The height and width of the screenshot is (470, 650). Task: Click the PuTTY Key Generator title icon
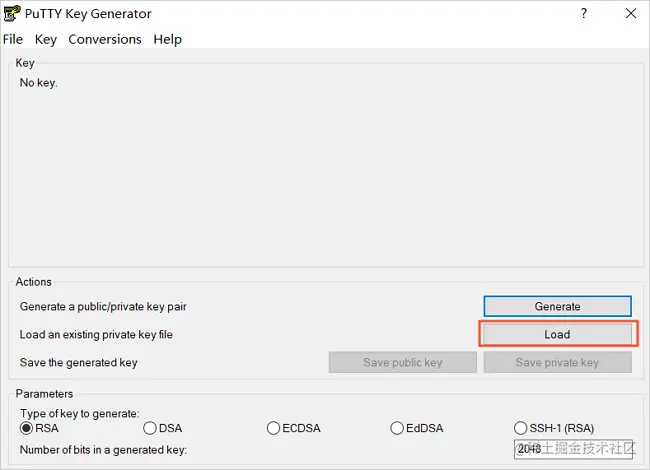12,13
